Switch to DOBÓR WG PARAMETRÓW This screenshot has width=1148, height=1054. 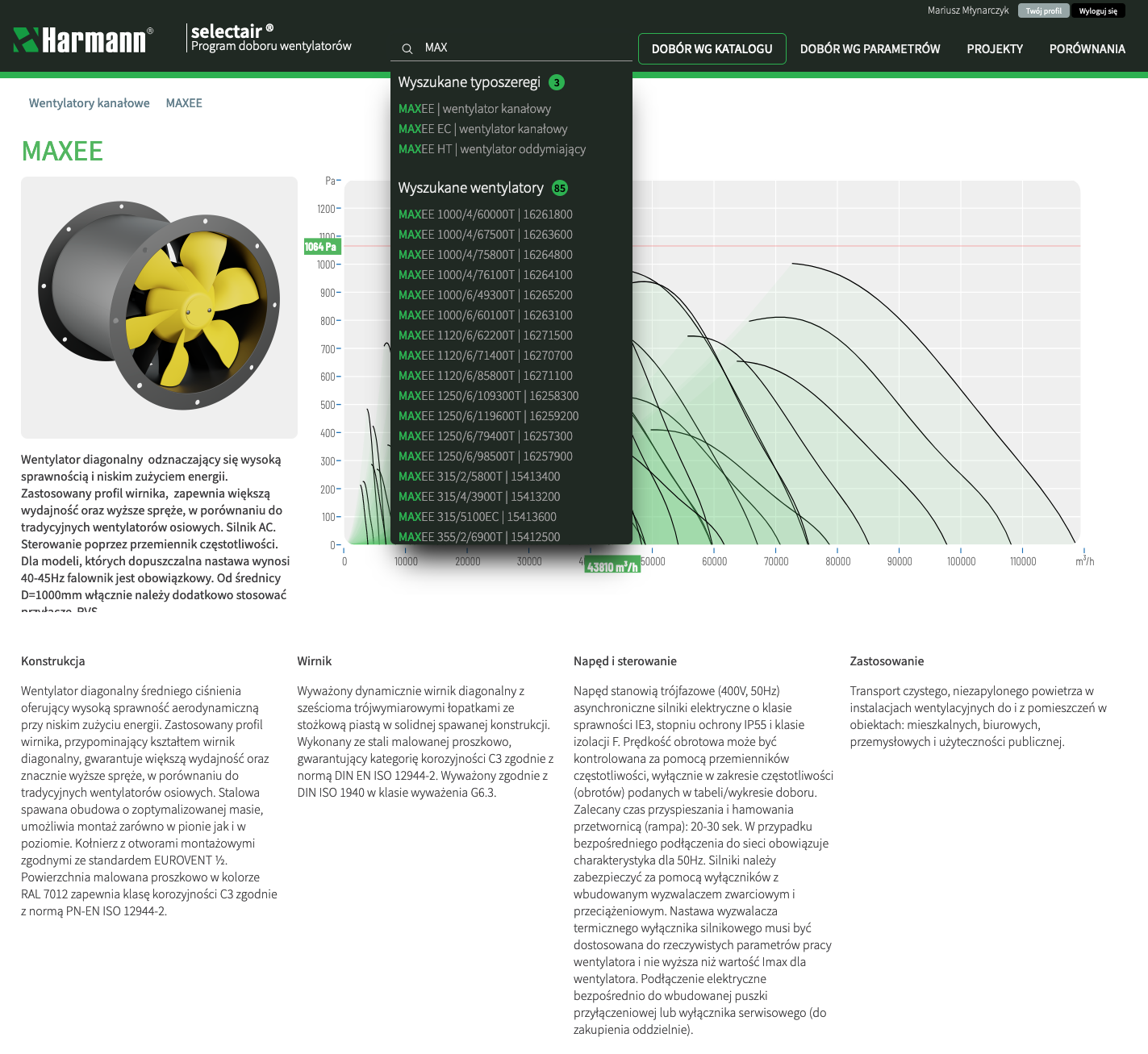(x=870, y=49)
